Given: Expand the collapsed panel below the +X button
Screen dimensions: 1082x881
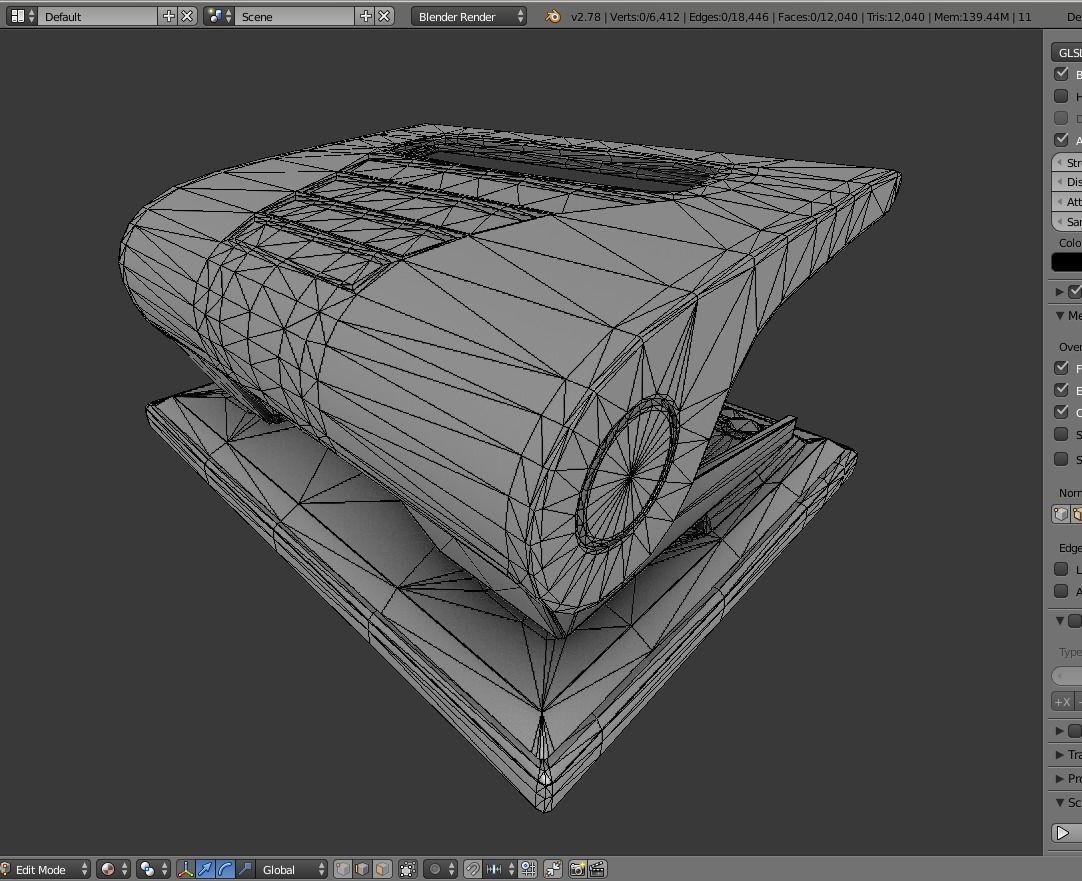Looking at the screenshot, I should coord(1060,731).
